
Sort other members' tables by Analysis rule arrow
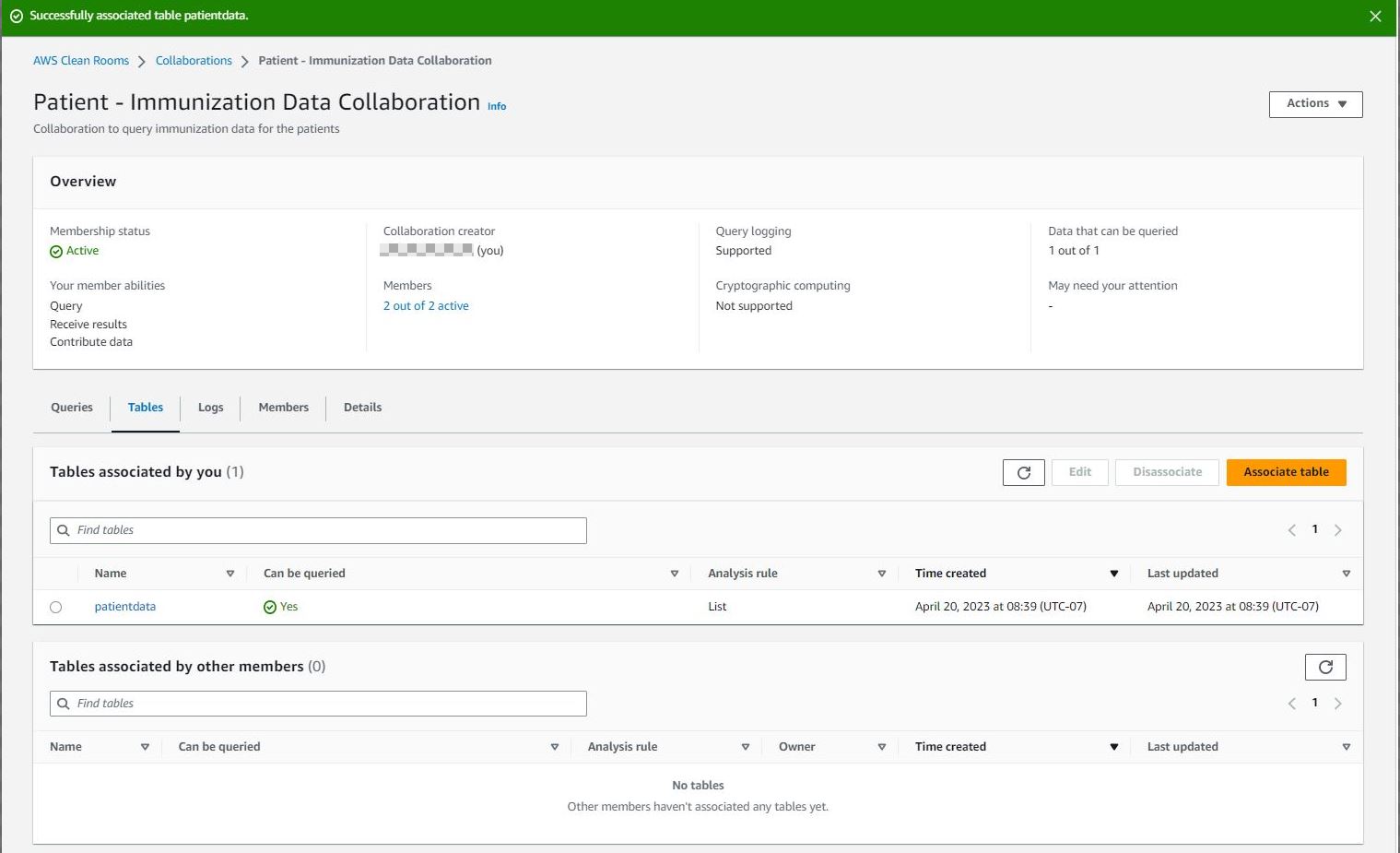click(746, 747)
